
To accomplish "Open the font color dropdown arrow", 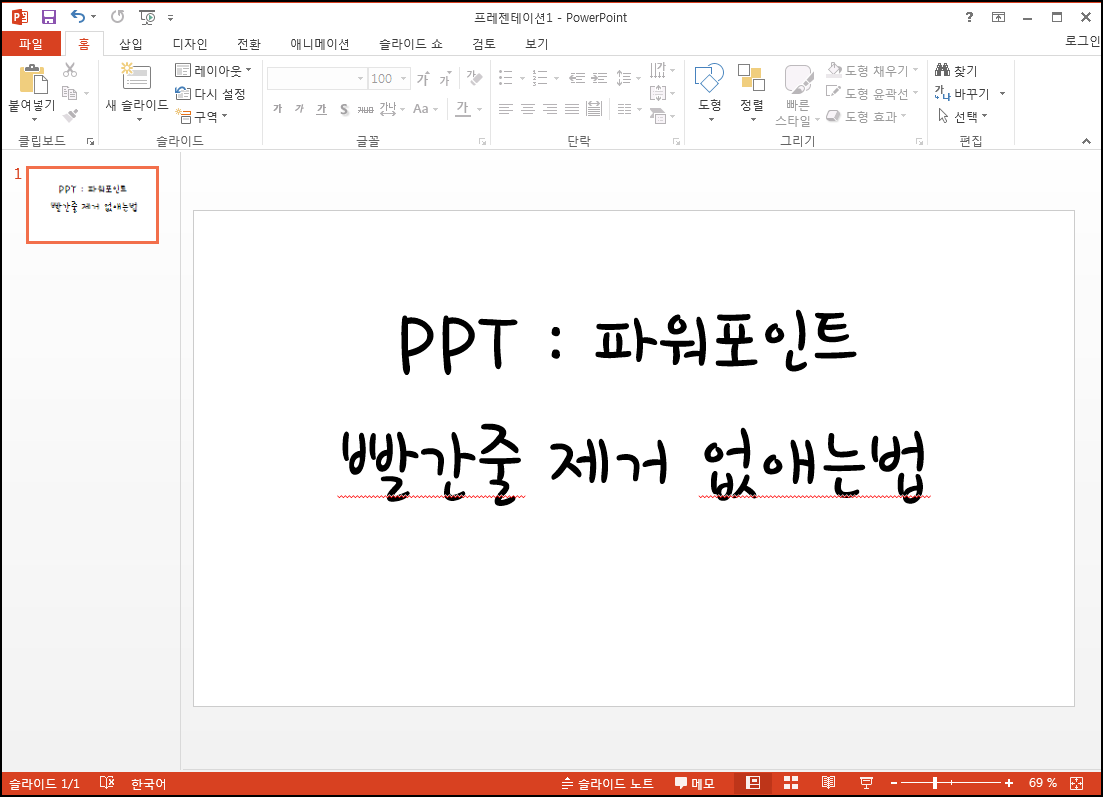I will coord(479,109).
